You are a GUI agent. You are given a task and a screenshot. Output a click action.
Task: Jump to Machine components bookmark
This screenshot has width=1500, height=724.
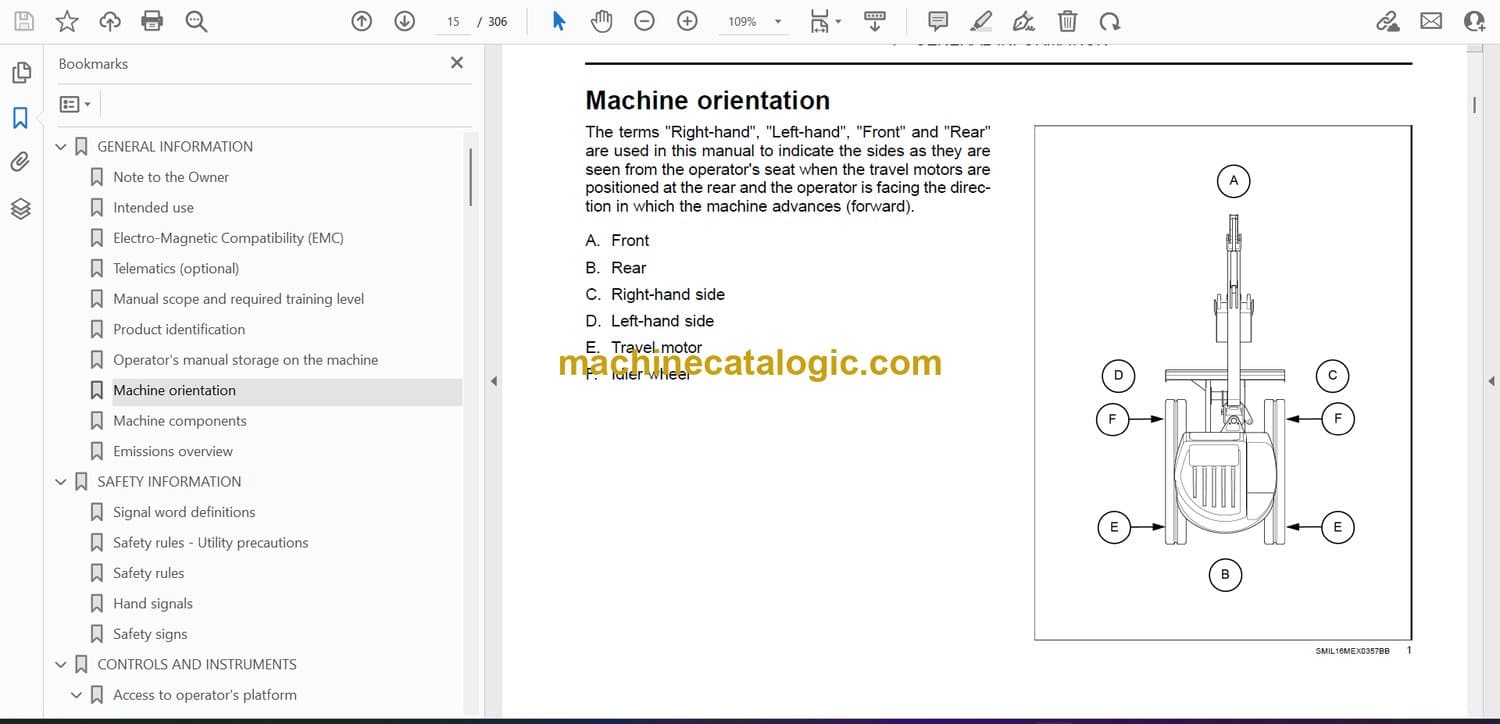point(180,421)
